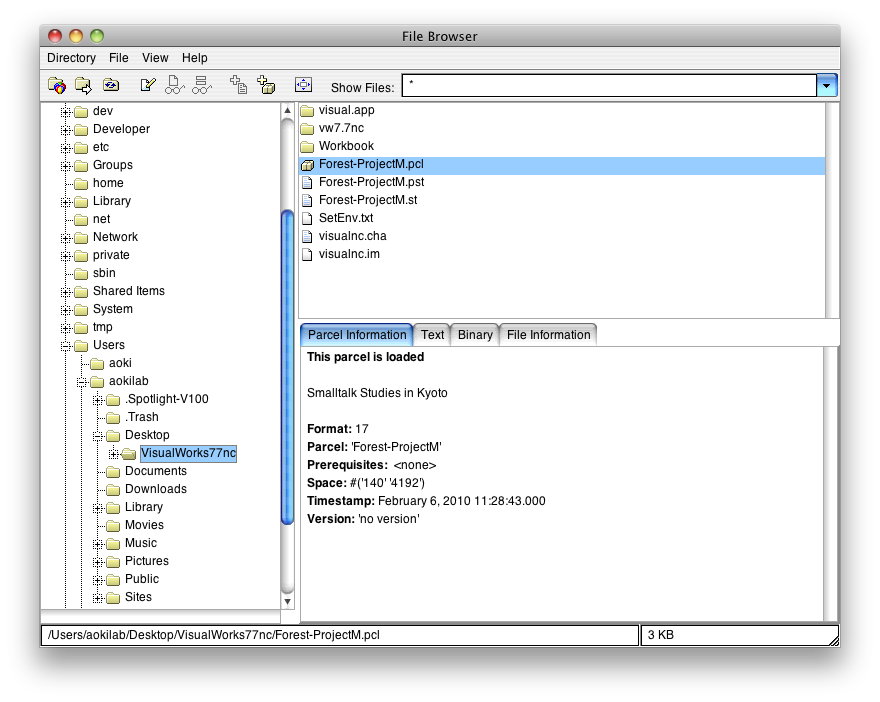The height and width of the screenshot is (702, 880).
Task: Select the Shared Items tree item
Action: [x=129, y=291]
